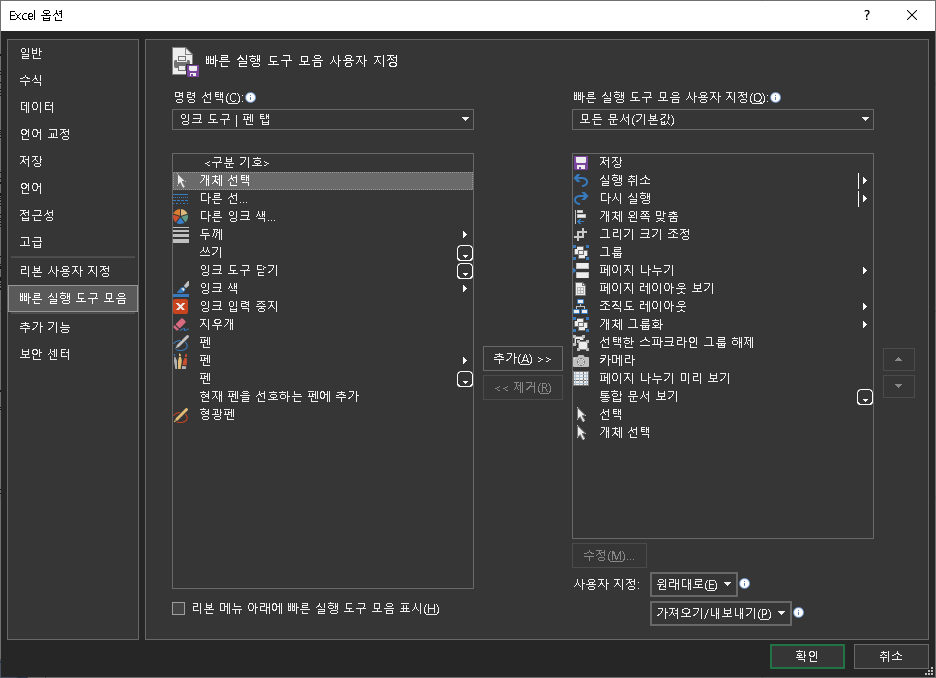Expand the 실행 취소 split arrow
The height and width of the screenshot is (678, 936).
[863, 180]
